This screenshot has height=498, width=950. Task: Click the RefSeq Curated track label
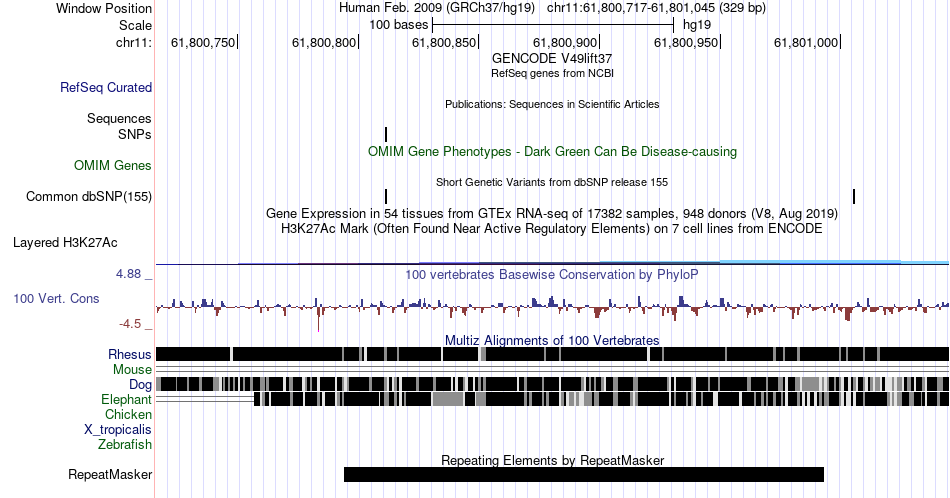coord(106,88)
